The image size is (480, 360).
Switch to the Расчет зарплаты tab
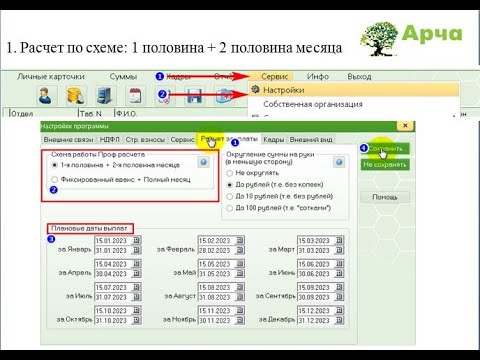pos(229,139)
